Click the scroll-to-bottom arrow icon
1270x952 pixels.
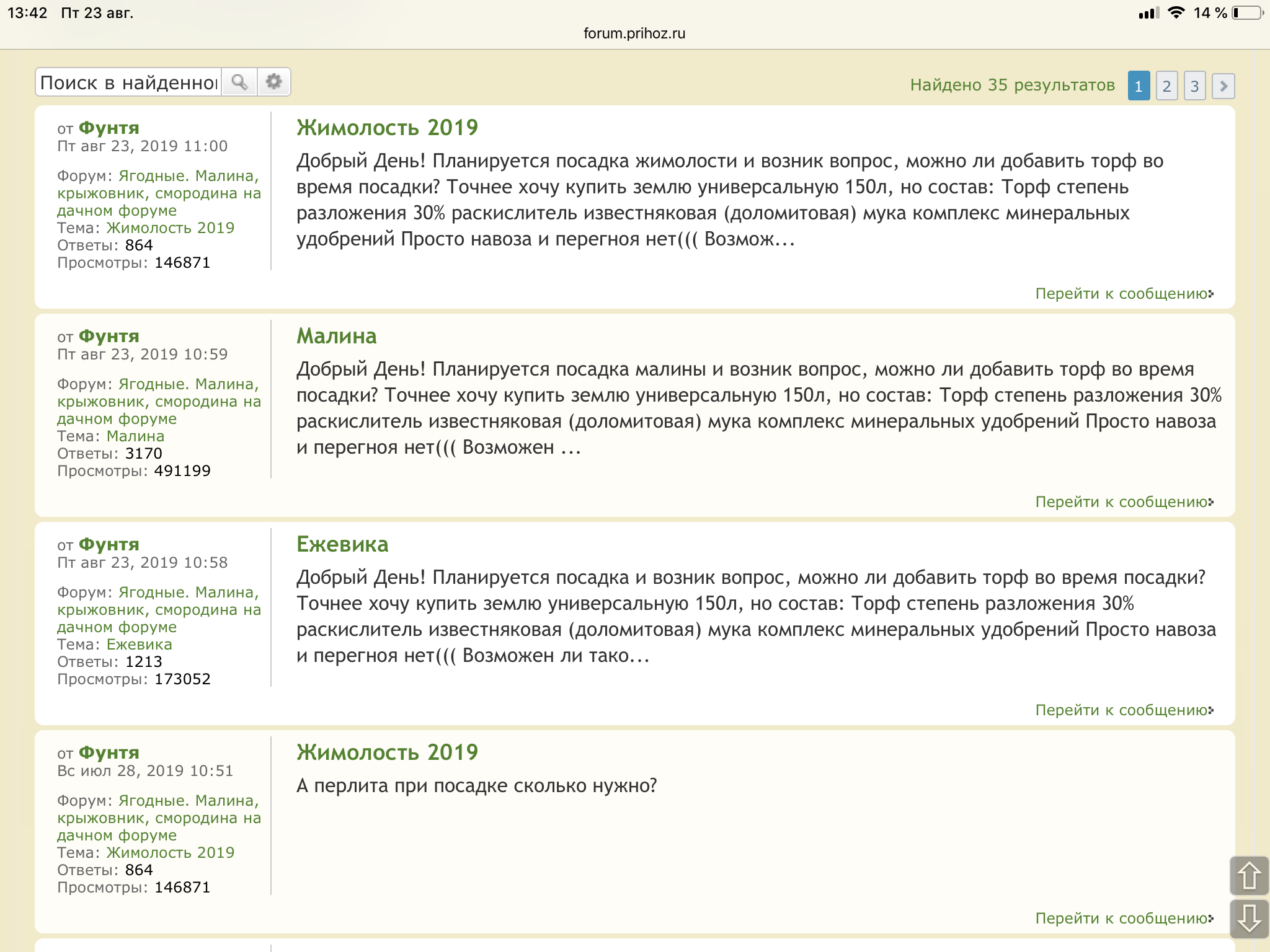[1248, 919]
